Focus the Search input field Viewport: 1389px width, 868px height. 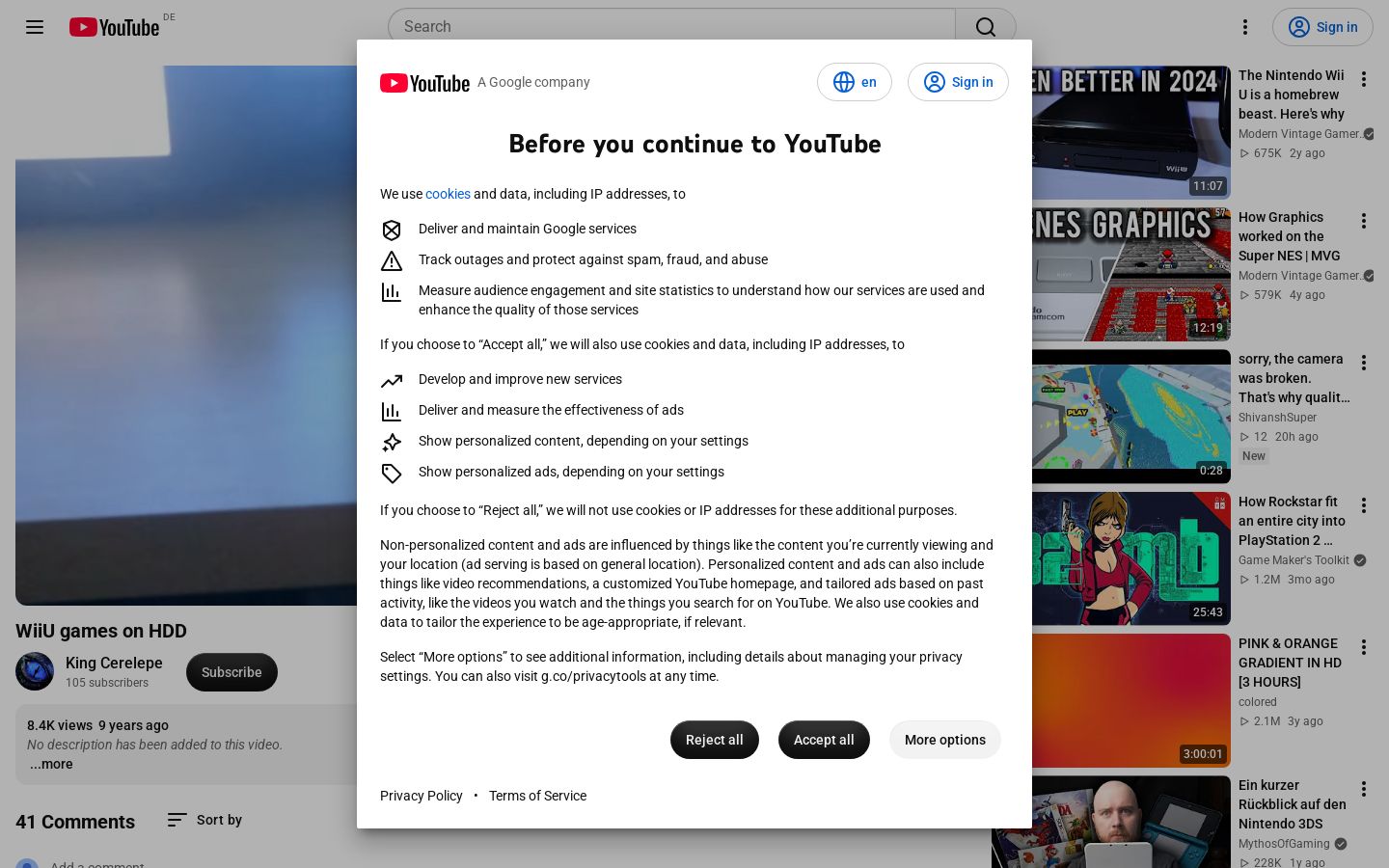(671, 27)
